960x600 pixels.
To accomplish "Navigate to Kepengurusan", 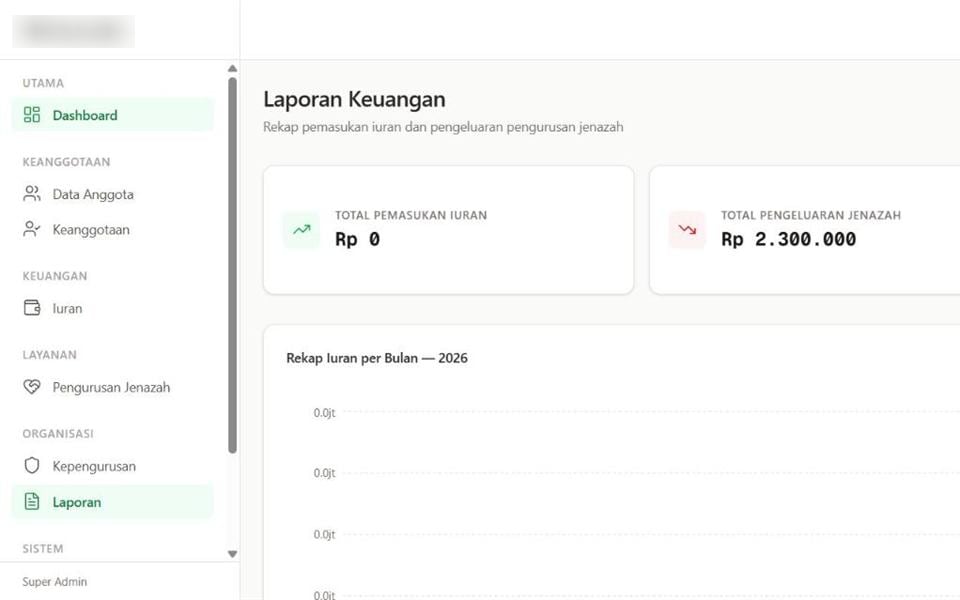I will pyautogui.click(x=113, y=466).
